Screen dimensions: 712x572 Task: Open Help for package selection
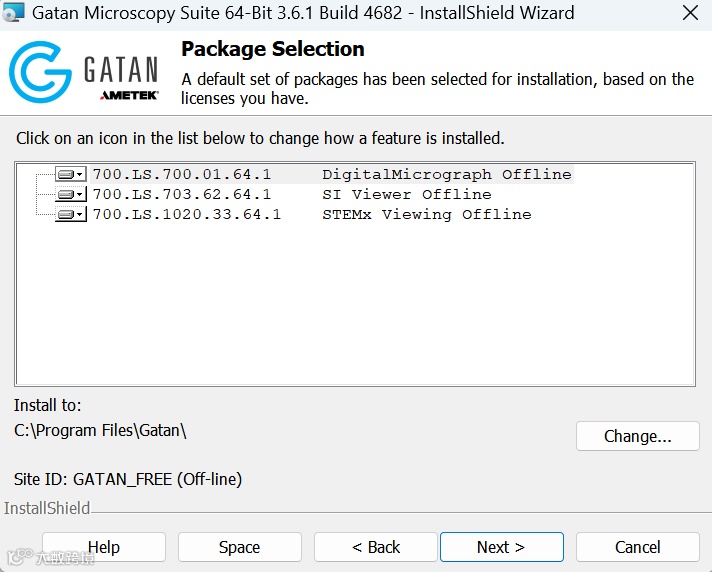pyautogui.click(x=104, y=547)
